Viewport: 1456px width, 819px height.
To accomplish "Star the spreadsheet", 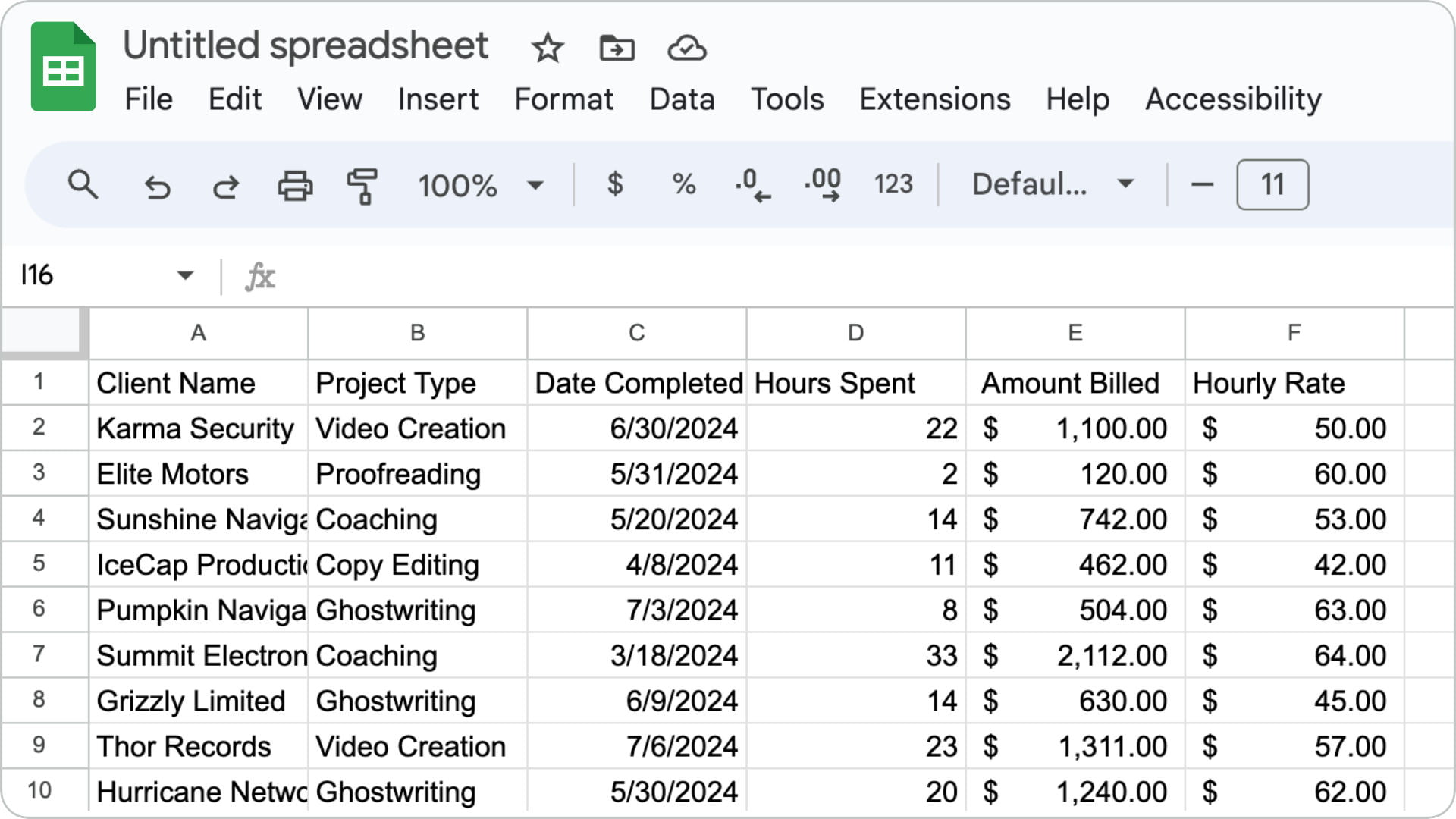I will coord(548,49).
